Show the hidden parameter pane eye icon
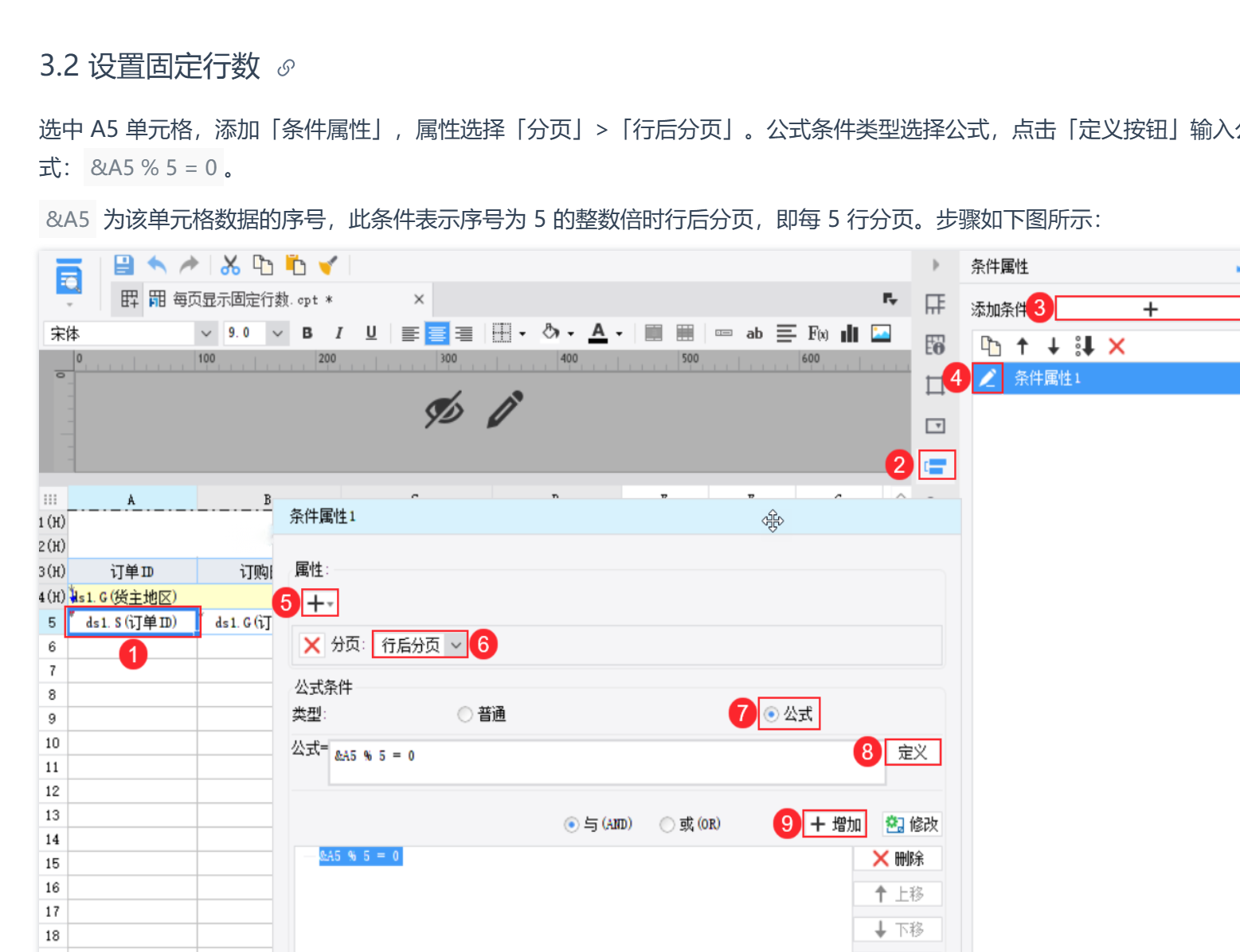Viewport: 1240px width, 952px height. pos(444,410)
